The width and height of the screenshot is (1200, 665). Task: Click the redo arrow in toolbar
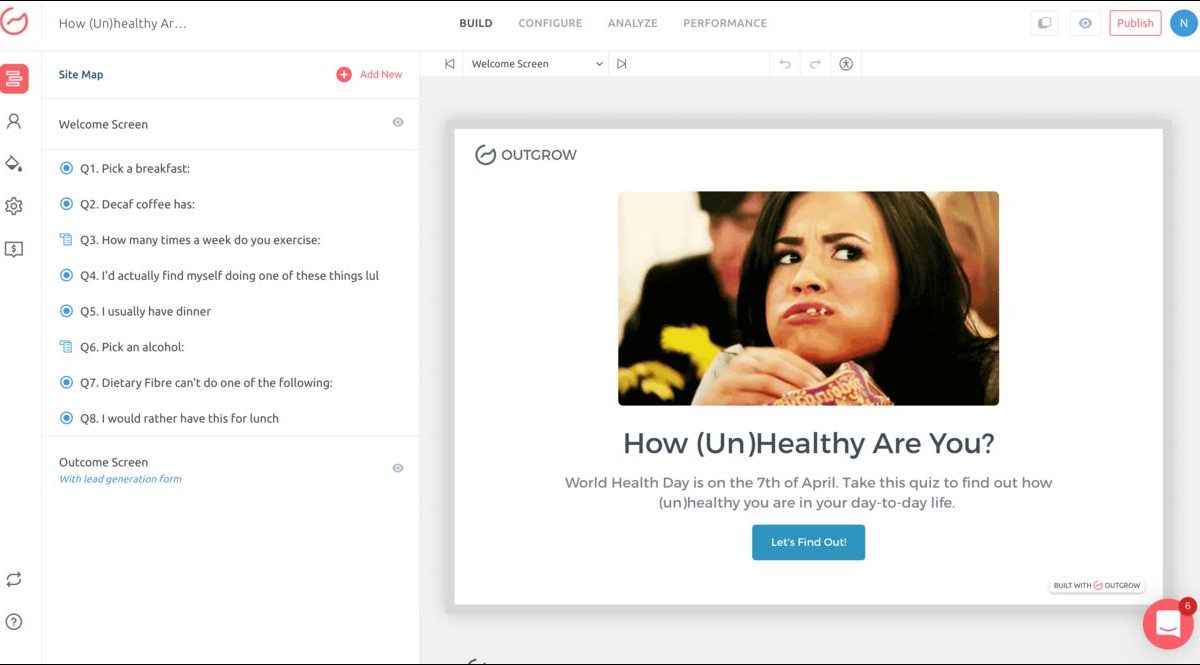coord(815,64)
